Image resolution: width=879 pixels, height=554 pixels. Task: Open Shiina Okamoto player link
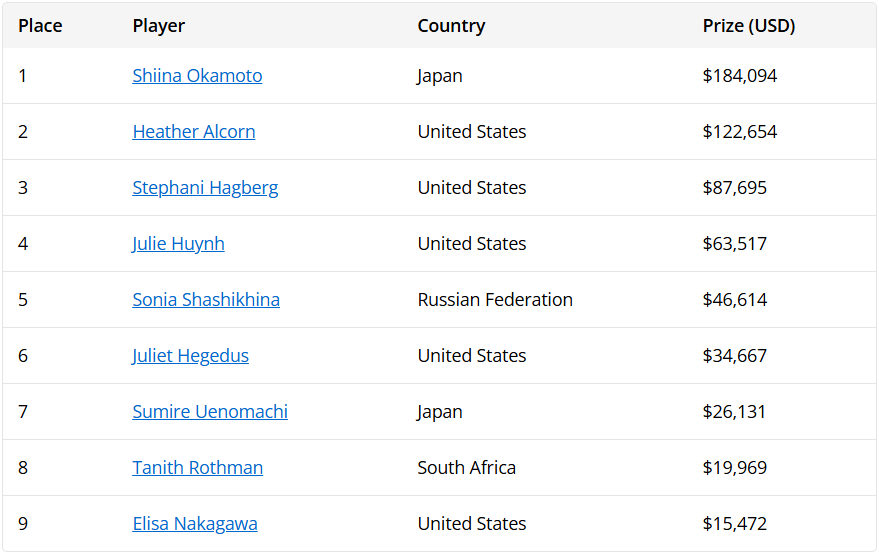pyautogui.click(x=197, y=76)
